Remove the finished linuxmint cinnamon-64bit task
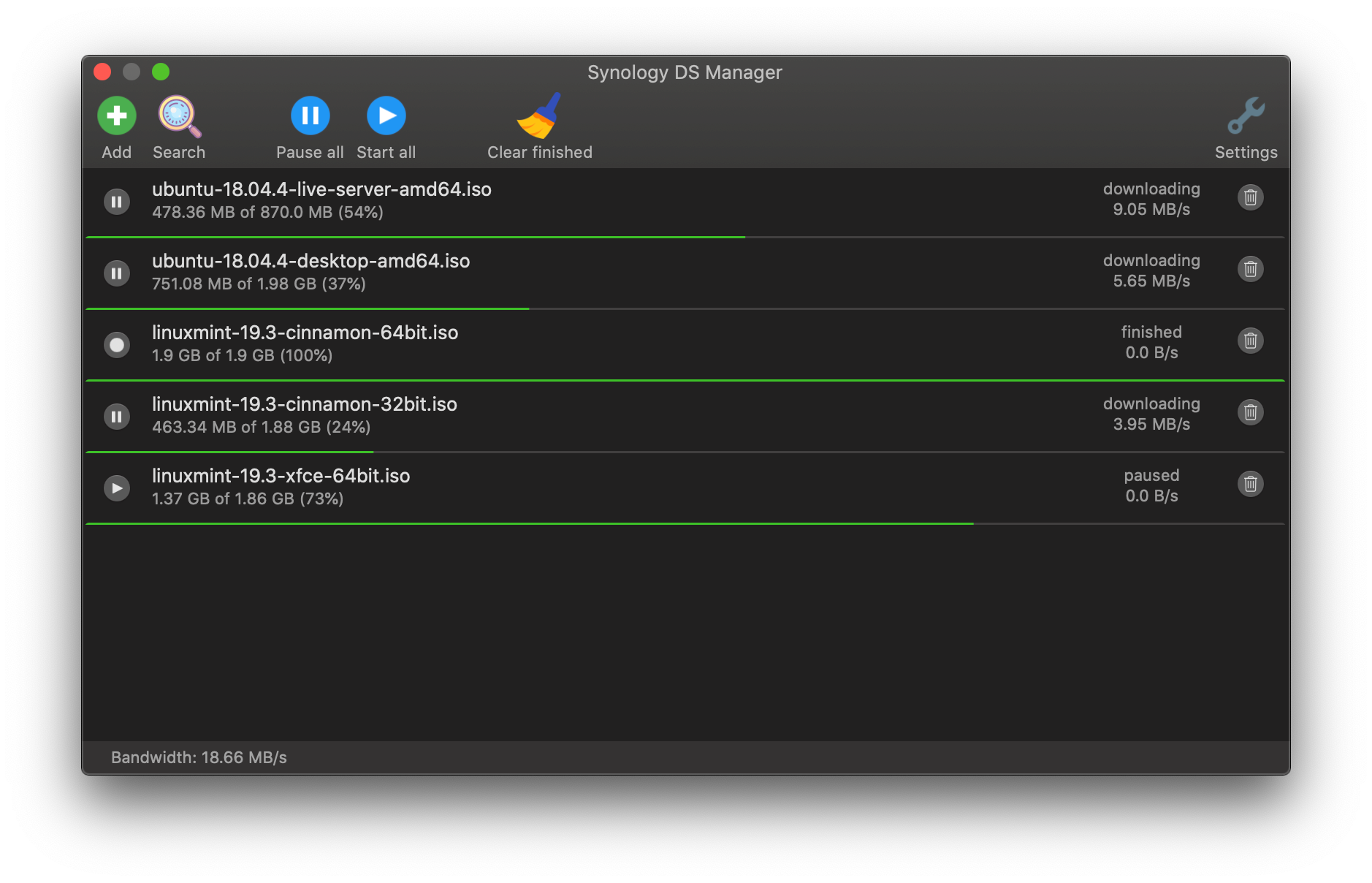This screenshot has height=883, width=1372. coord(1251,341)
